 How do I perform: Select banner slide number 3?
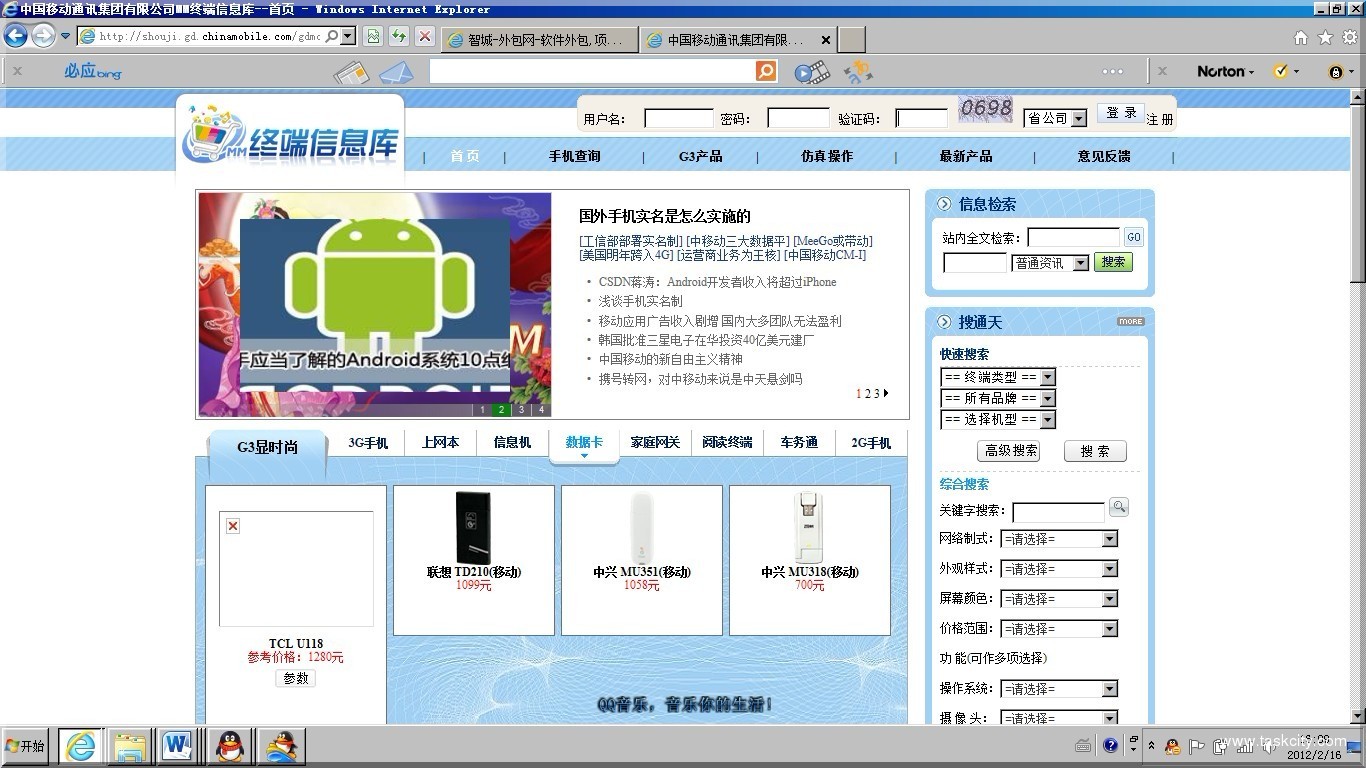[521, 409]
